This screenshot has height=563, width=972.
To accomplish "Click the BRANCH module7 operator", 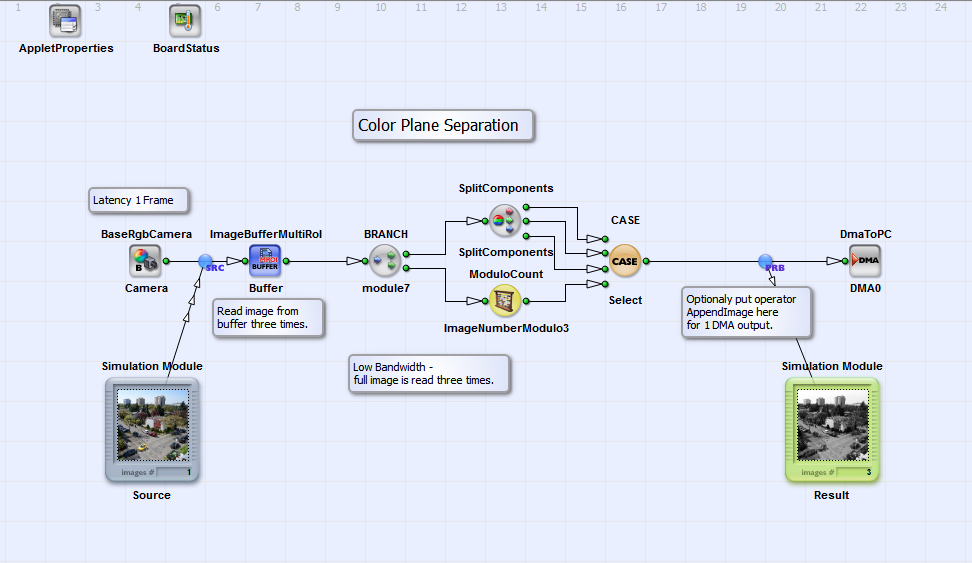I will [385, 261].
